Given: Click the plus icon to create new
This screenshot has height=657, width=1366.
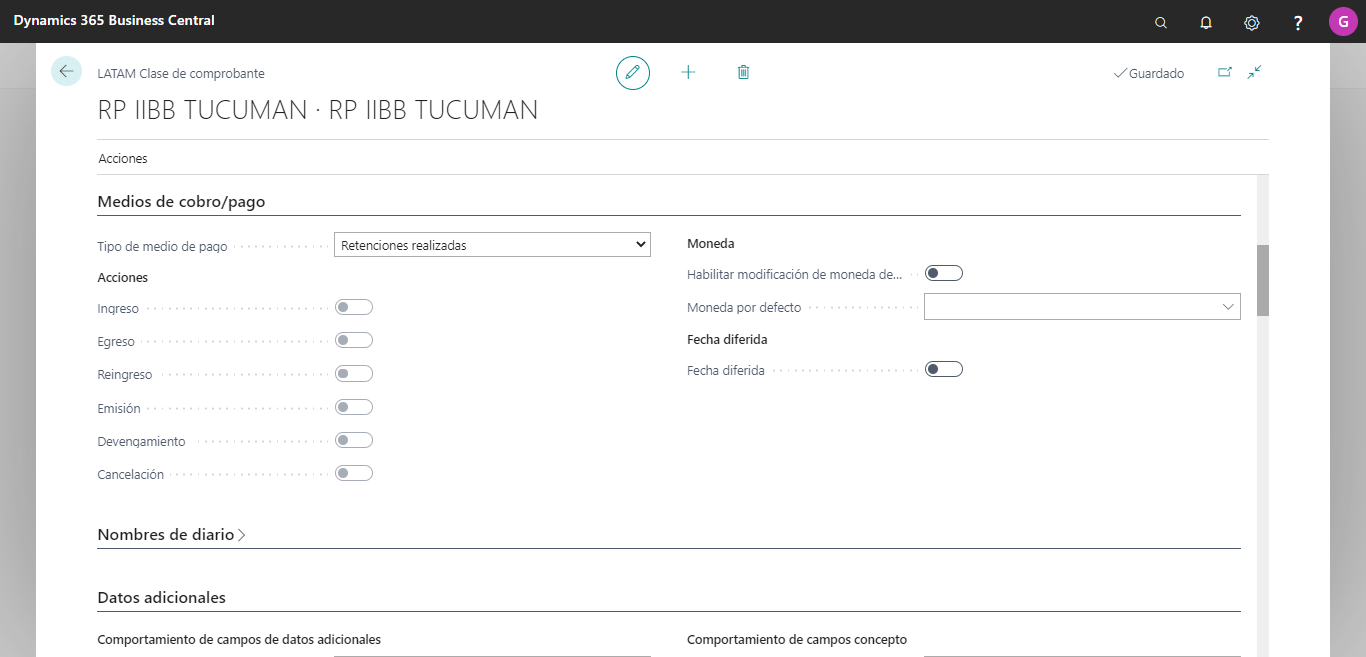Looking at the screenshot, I should [x=688, y=72].
